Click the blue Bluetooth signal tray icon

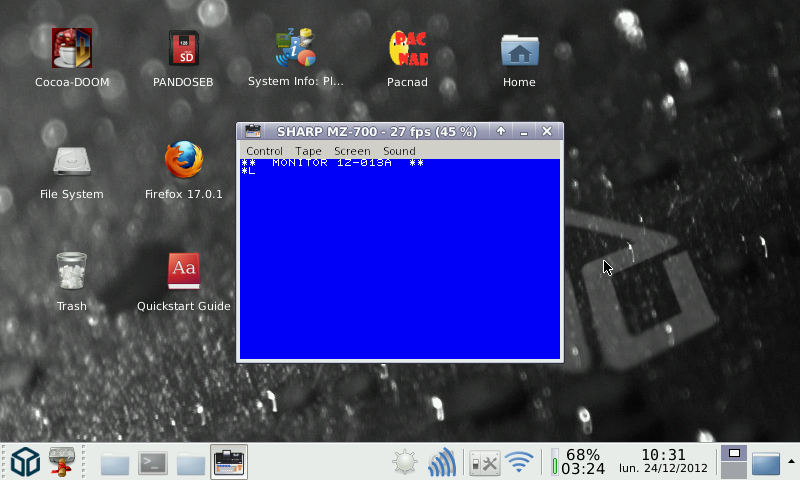pyautogui.click(x=442, y=462)
